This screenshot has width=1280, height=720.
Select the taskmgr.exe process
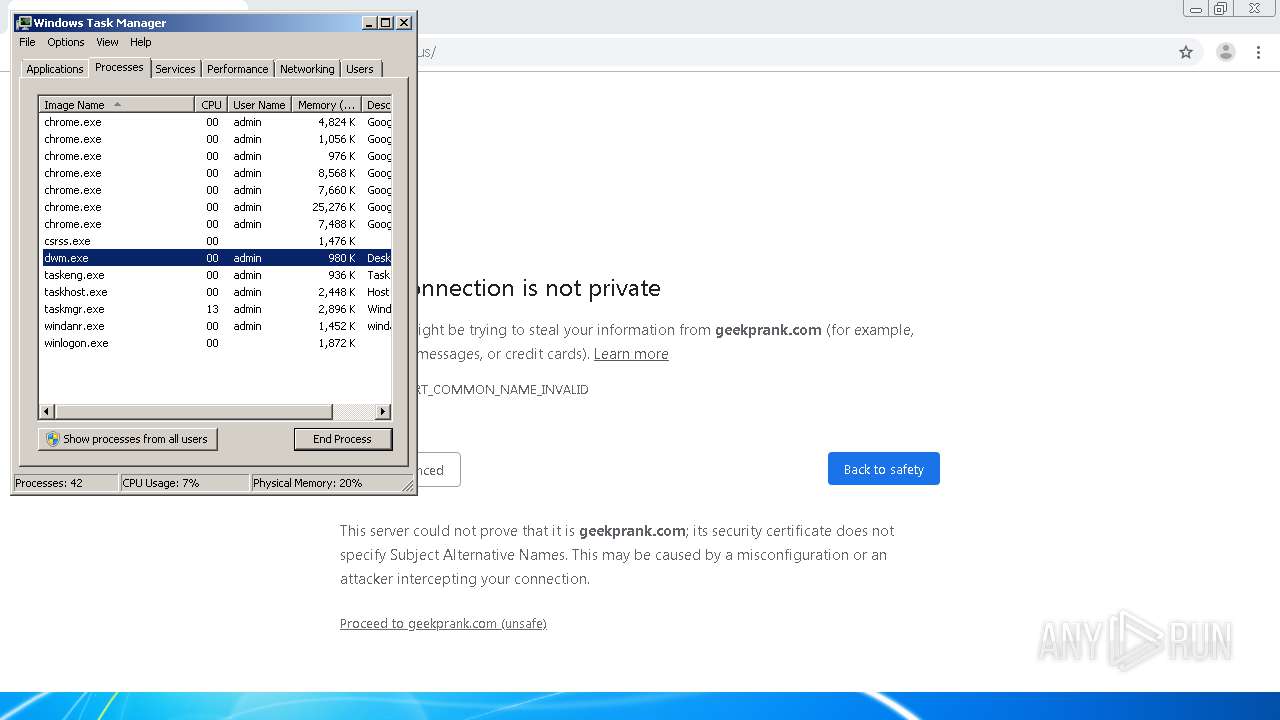(215, 309)
